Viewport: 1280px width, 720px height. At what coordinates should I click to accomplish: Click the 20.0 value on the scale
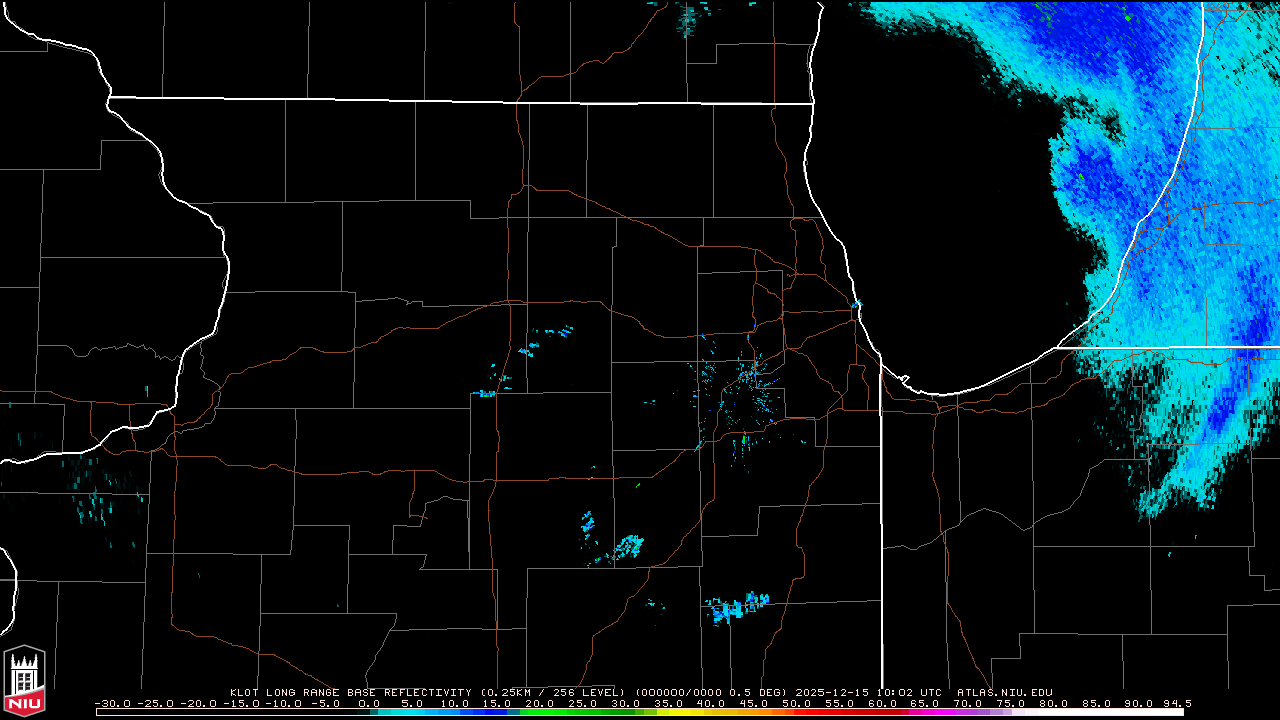click(539, 703)
